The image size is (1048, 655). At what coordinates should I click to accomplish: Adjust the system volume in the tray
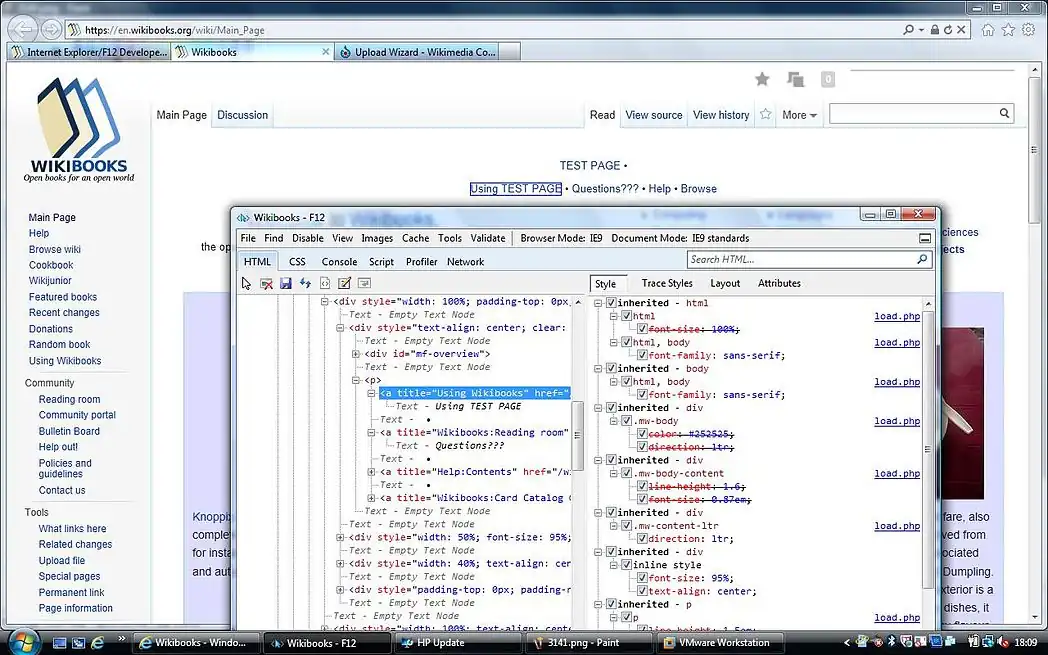tap(1004, 642)
